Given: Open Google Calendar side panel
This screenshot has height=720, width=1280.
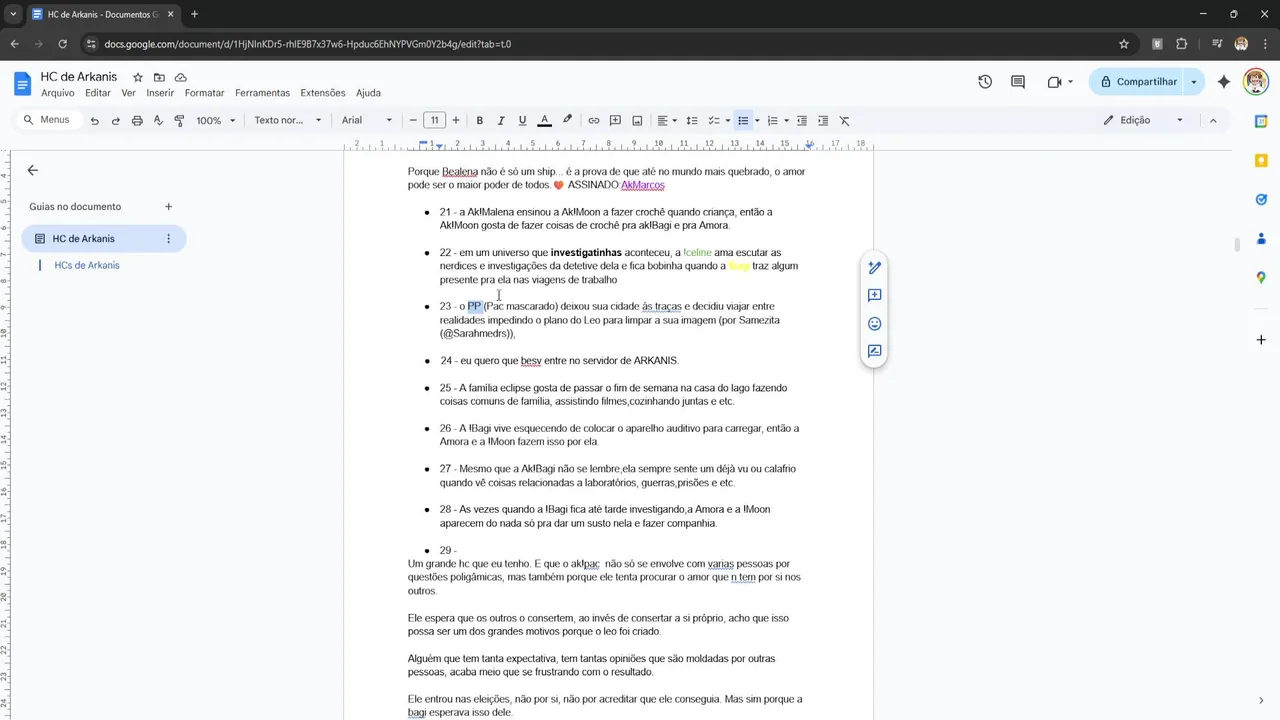Looking at the screenshot, I should 1261,121.
